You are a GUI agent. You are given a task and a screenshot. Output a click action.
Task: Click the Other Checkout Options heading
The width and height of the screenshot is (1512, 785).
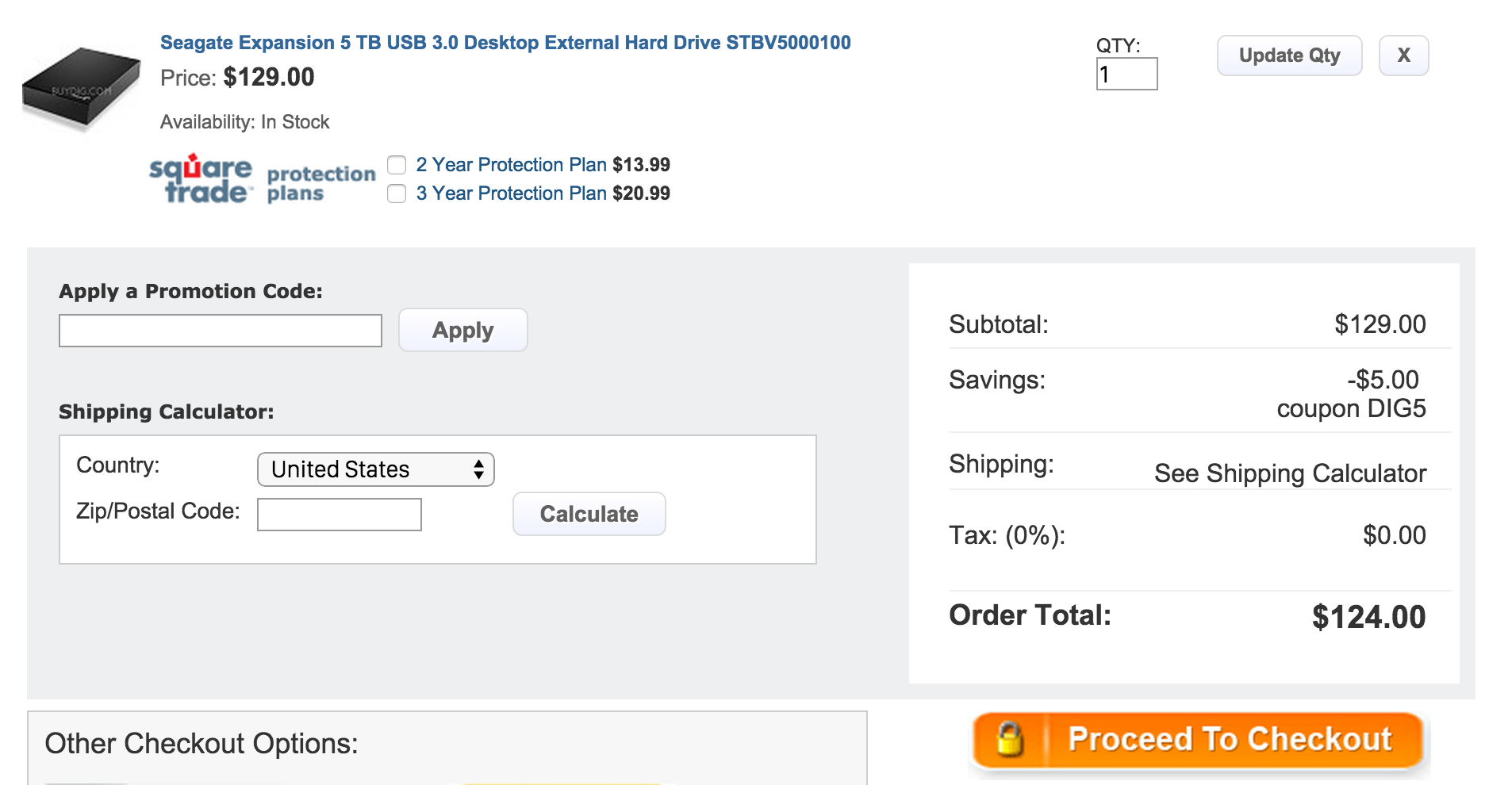[x=201, y=744]
